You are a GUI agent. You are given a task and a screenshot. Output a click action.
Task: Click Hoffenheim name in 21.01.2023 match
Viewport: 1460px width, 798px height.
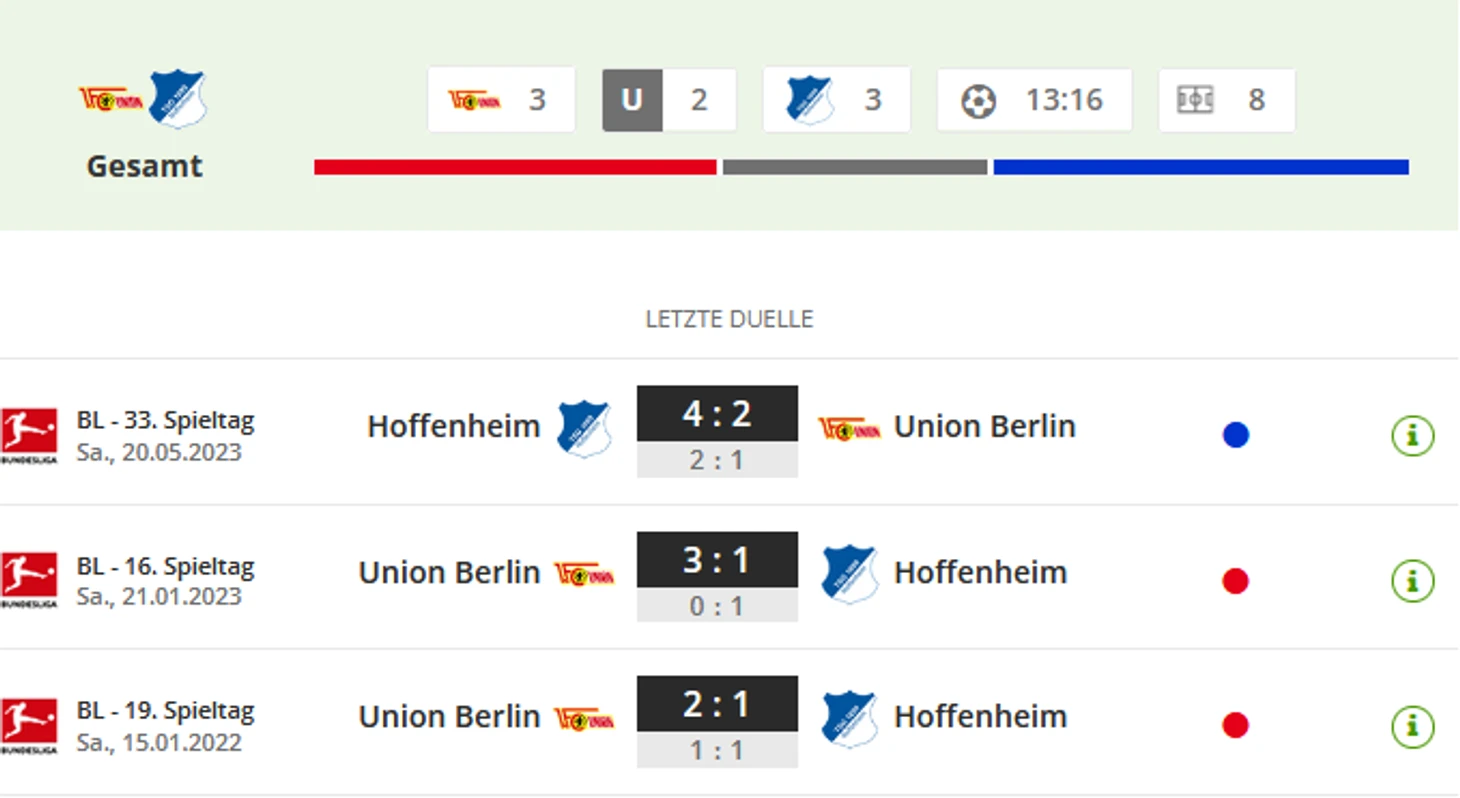980,572
